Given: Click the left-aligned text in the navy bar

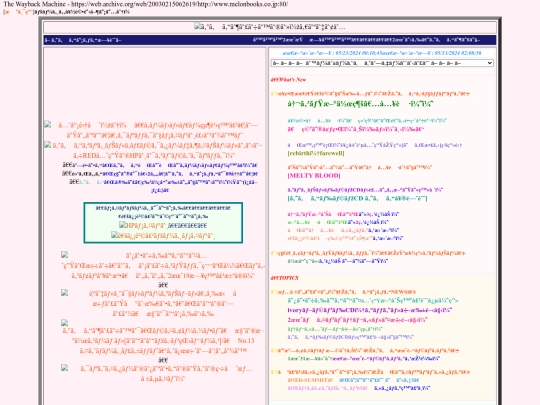Looking at the screenshot, I should click(83, 40).
